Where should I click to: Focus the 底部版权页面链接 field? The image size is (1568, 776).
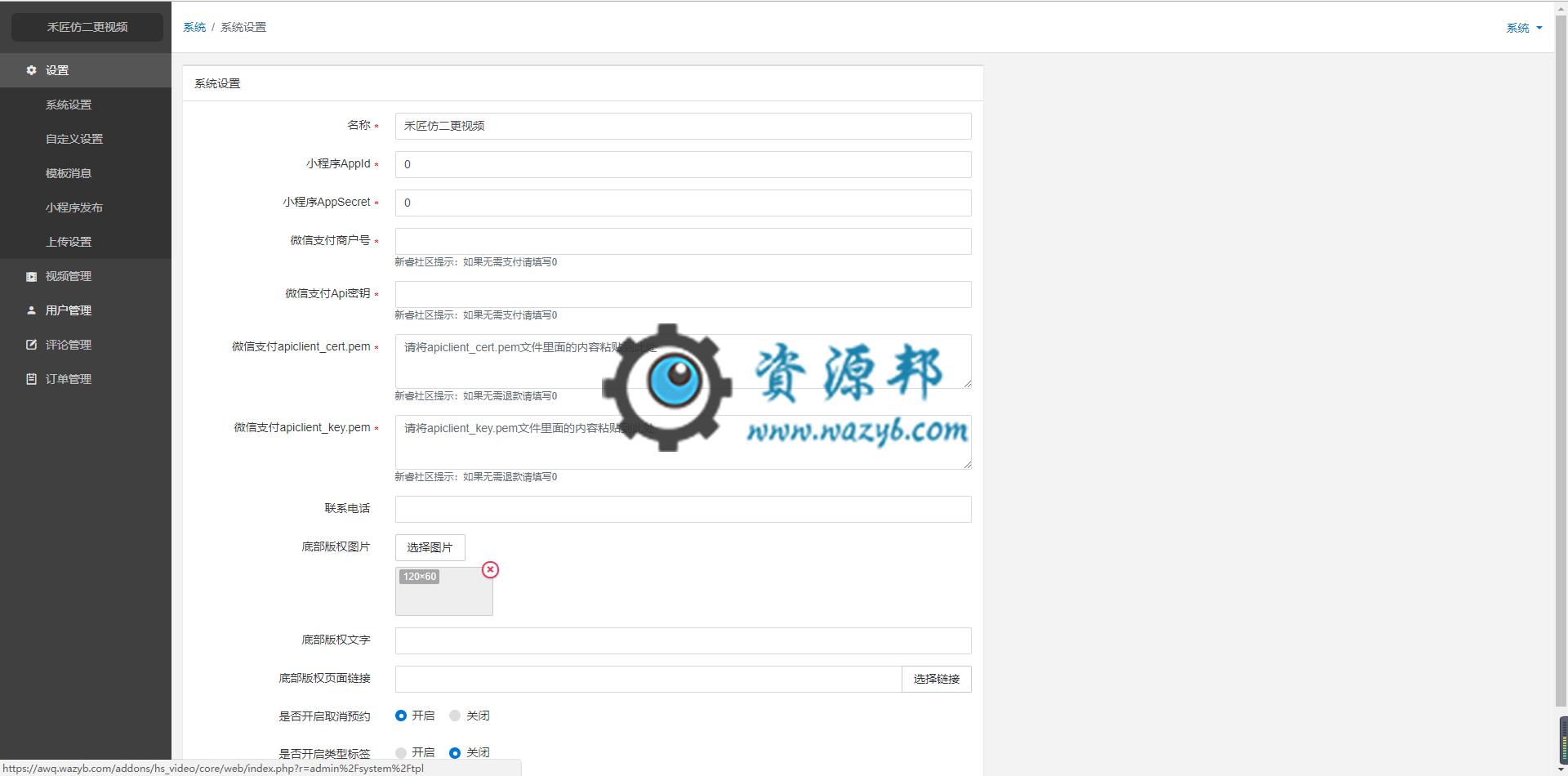tap(648, 679)
